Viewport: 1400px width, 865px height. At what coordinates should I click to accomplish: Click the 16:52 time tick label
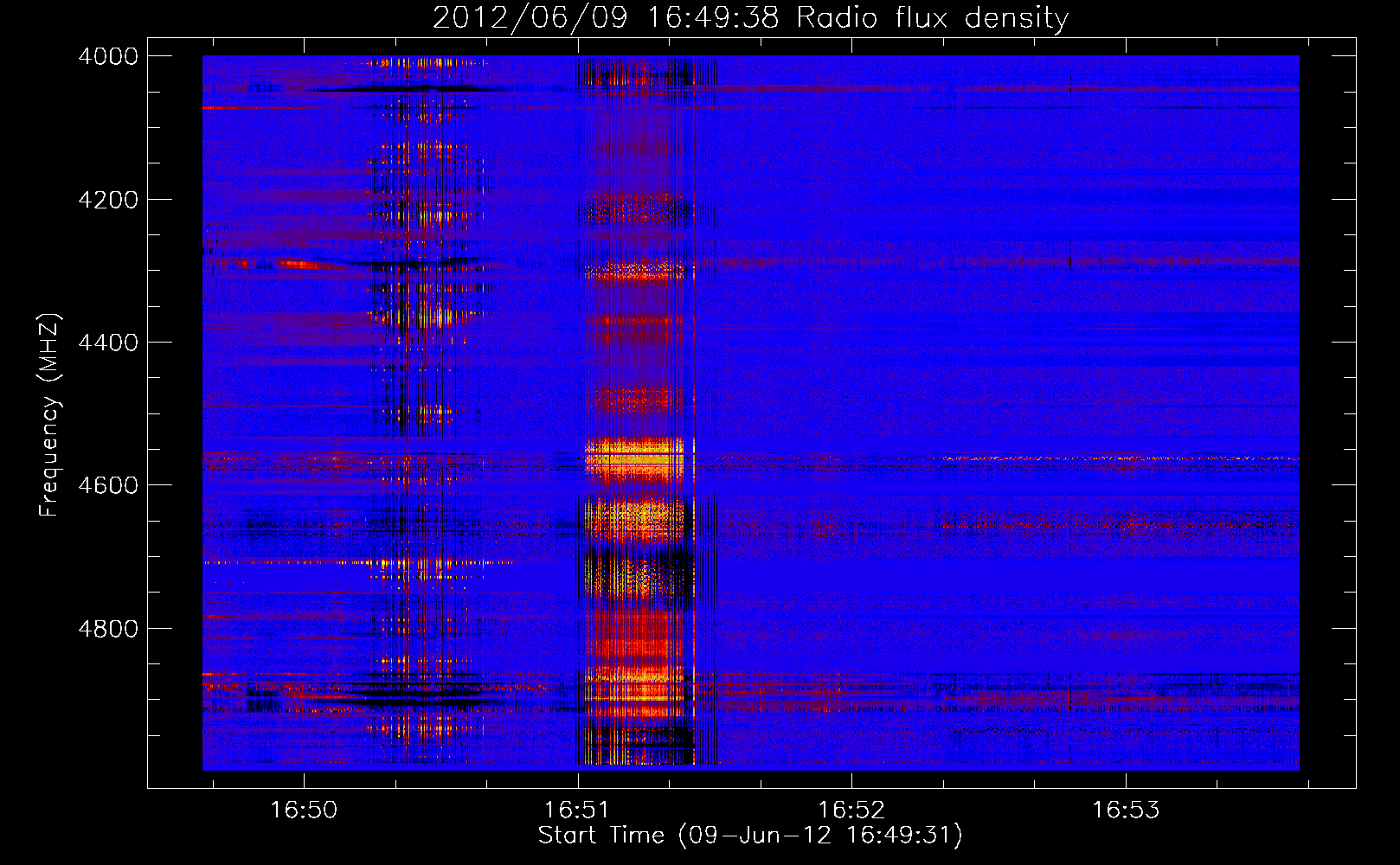coord(851,810)
